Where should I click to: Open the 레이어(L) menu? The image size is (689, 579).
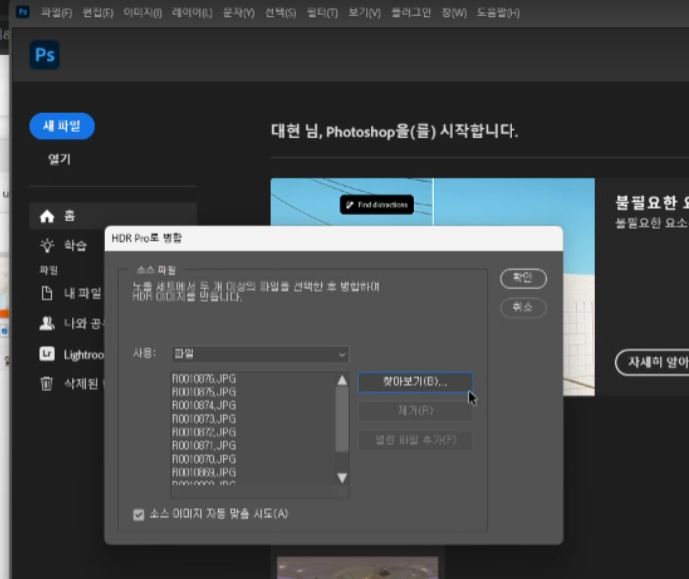tap(192, 13)
